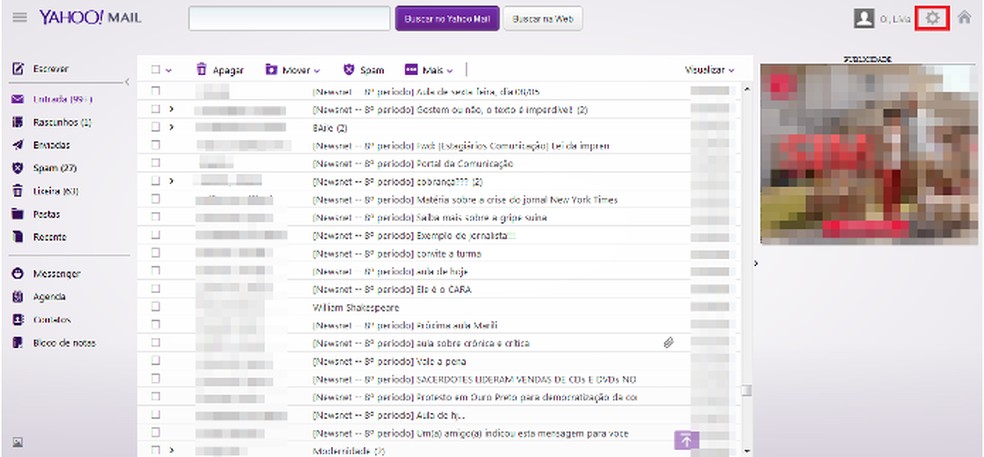The image size is (984, 457).
Task: Open Bloco de notas notepad icon
Action: pyautogui.click(x=18, y=343)
